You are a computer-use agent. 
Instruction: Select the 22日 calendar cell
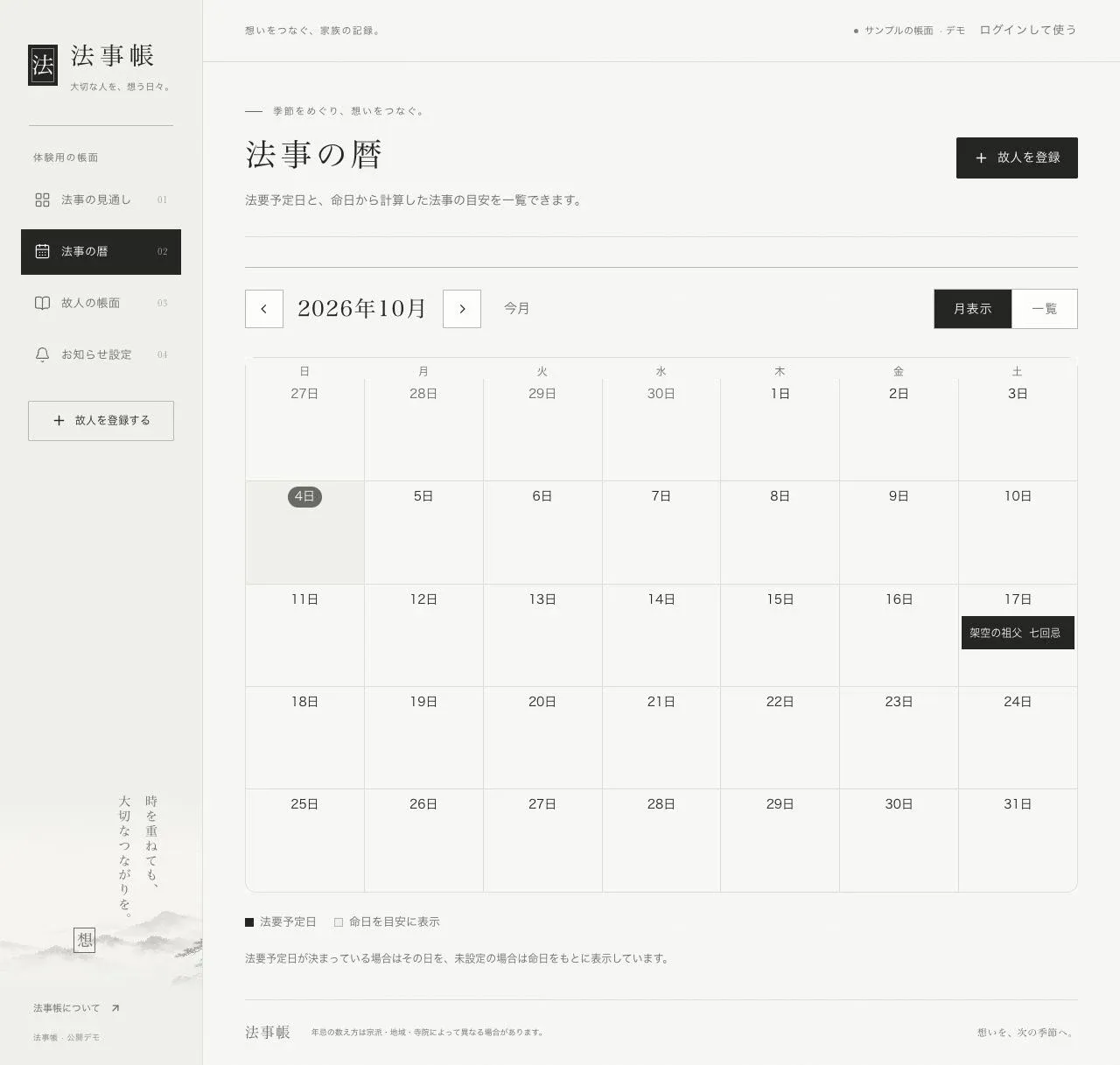click(x=780, y=738)
